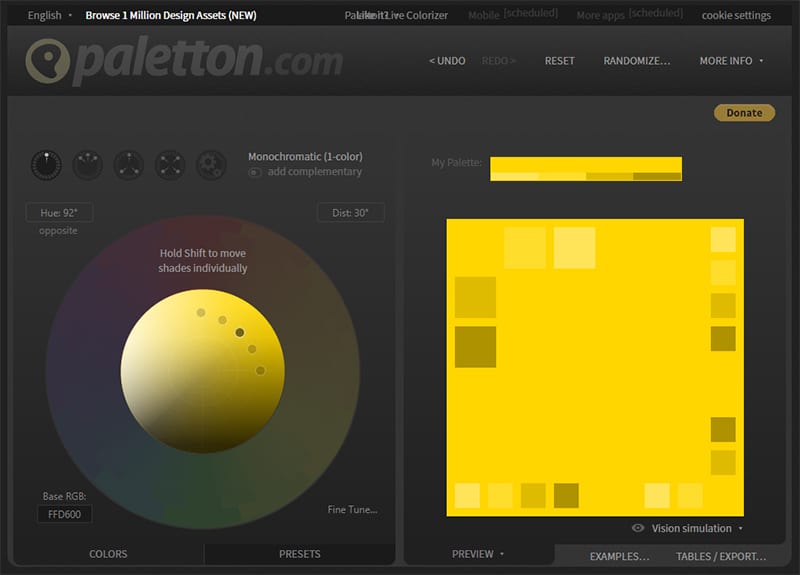800x575 pixels.
Task: Select the Adjacent colors scheme icon
Action: click(x=88, y=165)
